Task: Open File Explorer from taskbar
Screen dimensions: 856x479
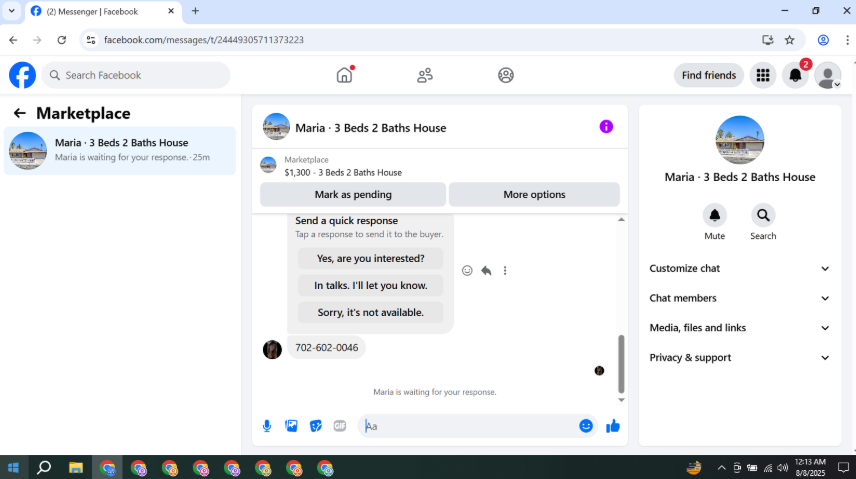Action: pos(76,468)
